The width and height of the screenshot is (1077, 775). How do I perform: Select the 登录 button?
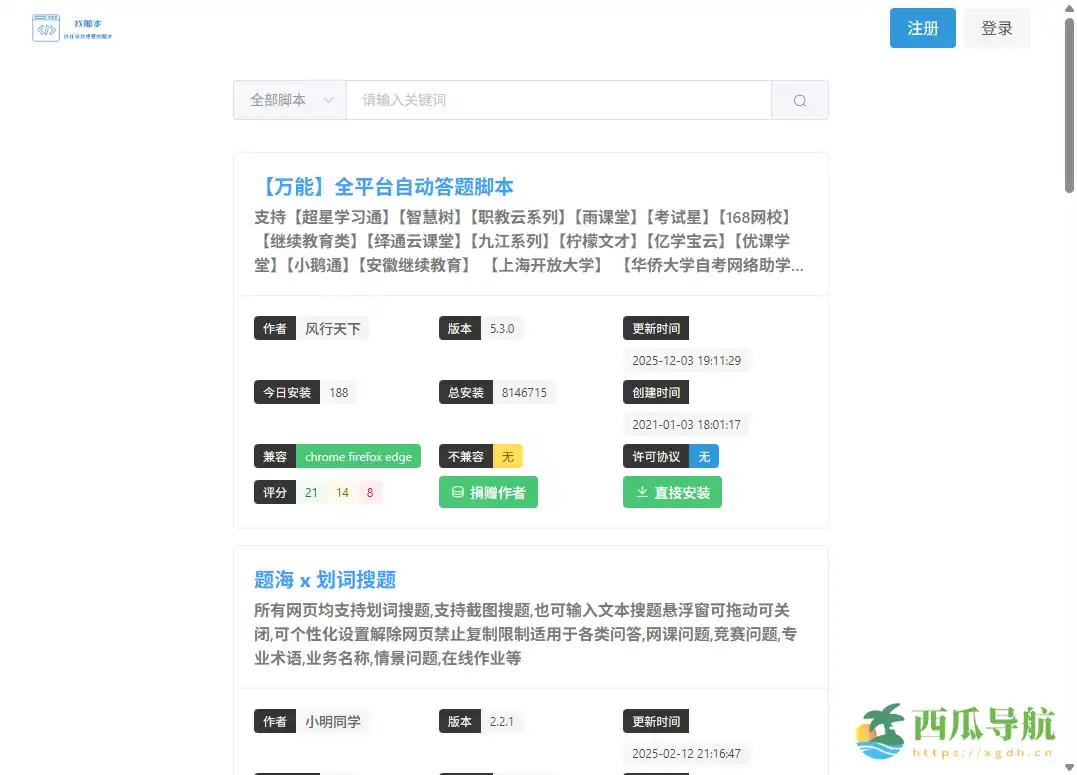[x=997, y=28]
